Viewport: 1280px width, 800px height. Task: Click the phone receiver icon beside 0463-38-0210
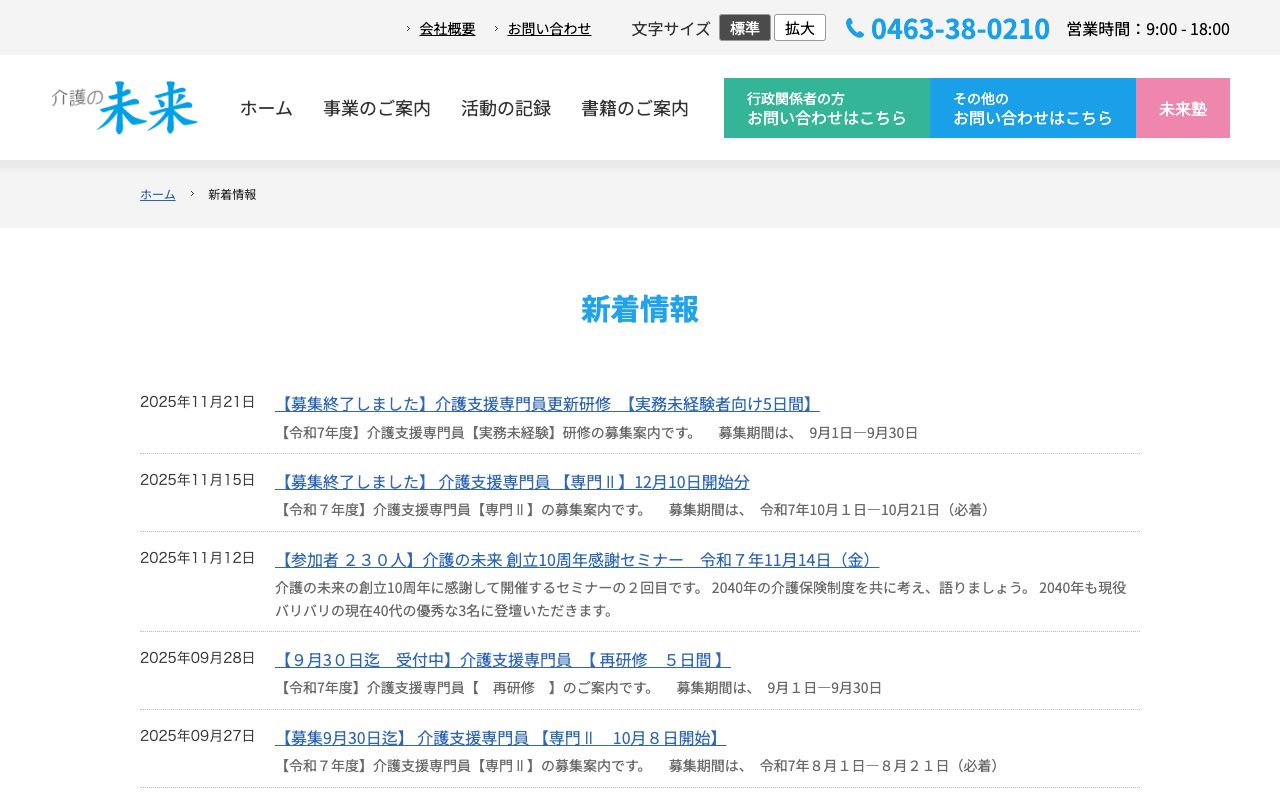click(x=855, y=28)
